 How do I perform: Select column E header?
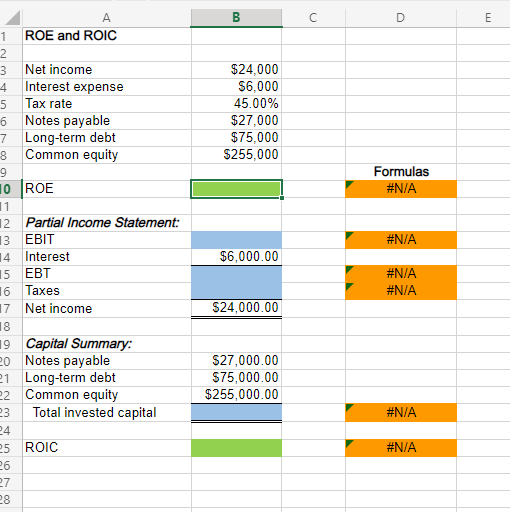488,18
